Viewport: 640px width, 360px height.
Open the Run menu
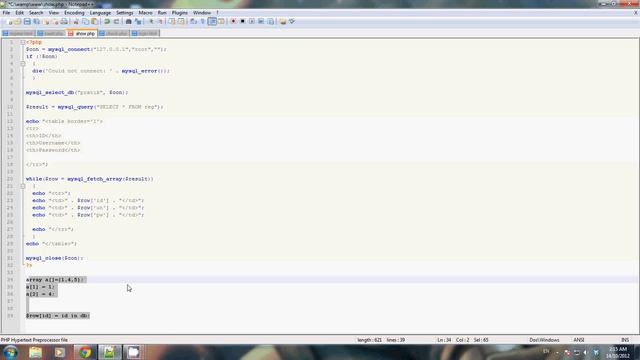(162, 13)
